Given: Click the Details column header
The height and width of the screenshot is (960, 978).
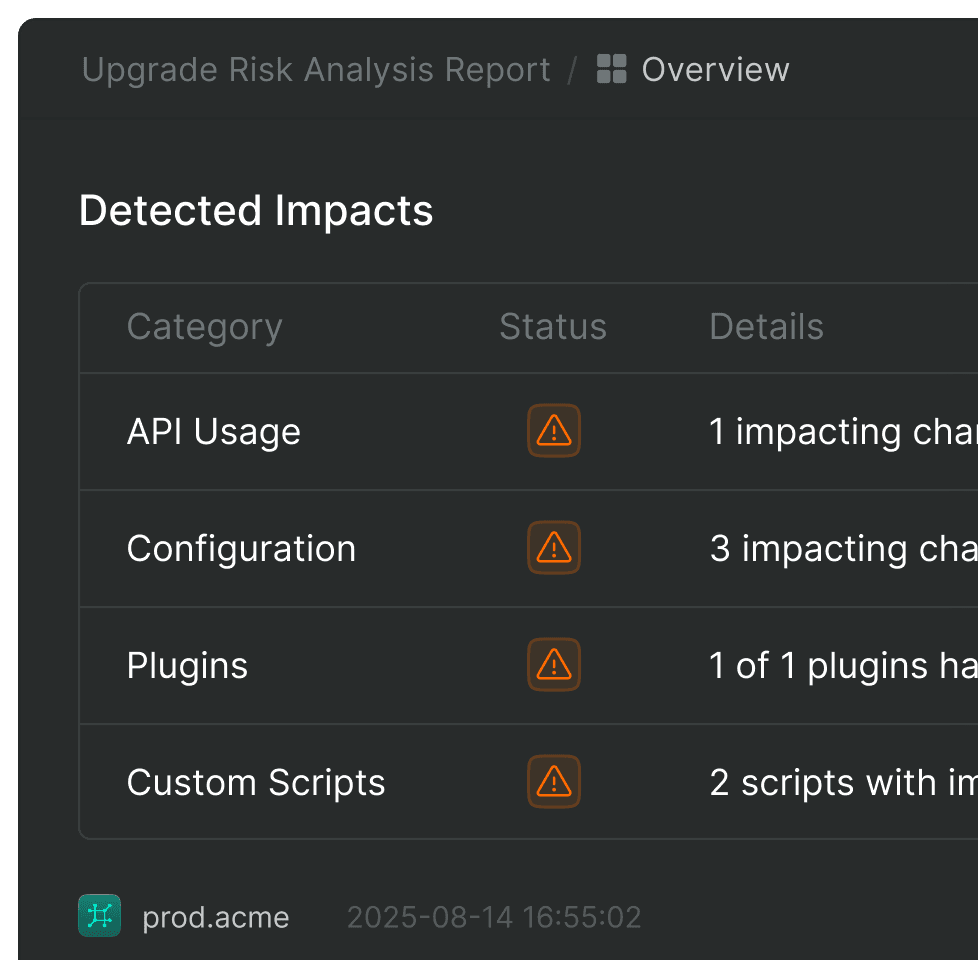Looking at the screenshot, I should (x=766, y=327).
